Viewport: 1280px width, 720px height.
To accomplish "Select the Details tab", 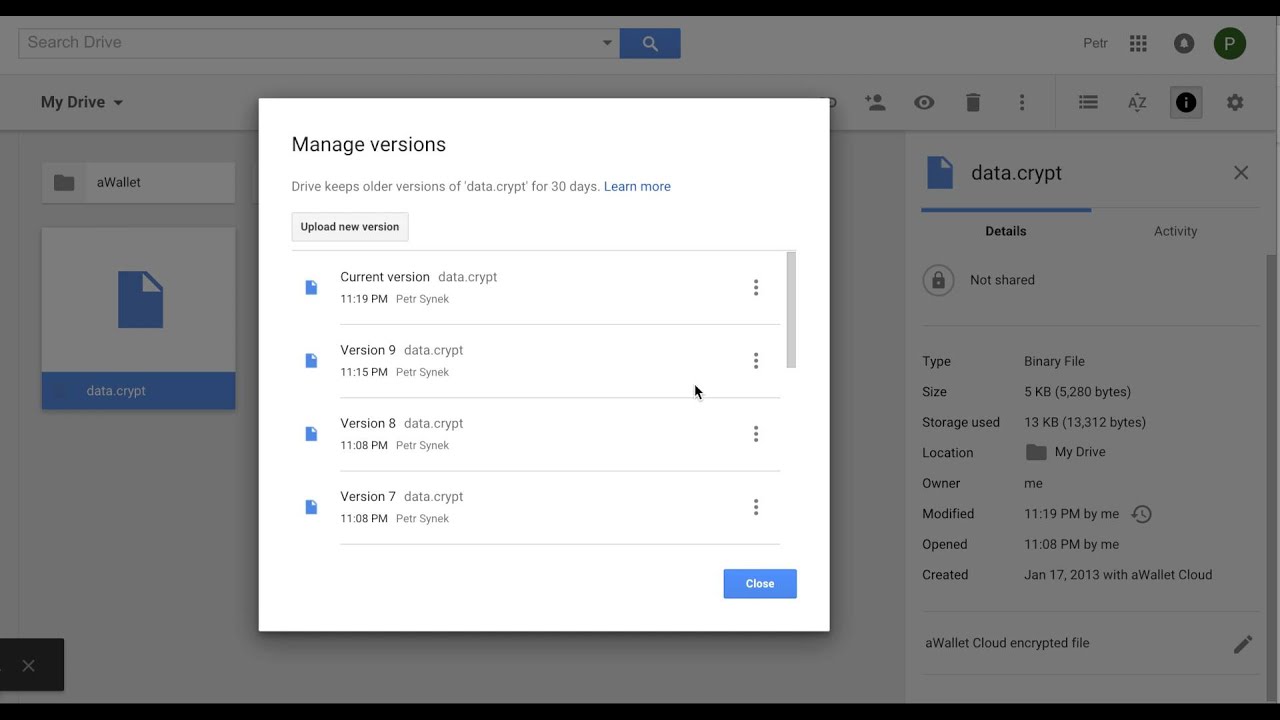I will coord(1005,231).
